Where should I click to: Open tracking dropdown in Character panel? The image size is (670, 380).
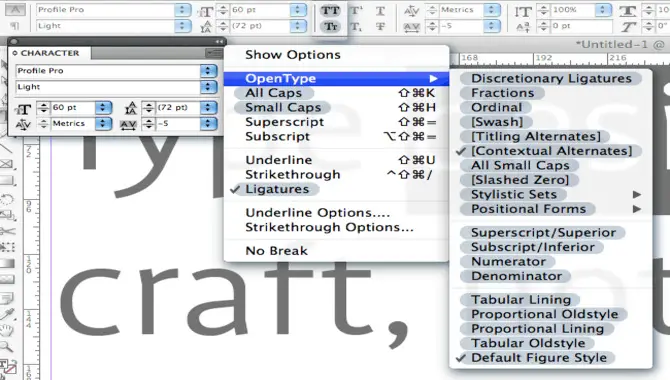tap(208, 124)
